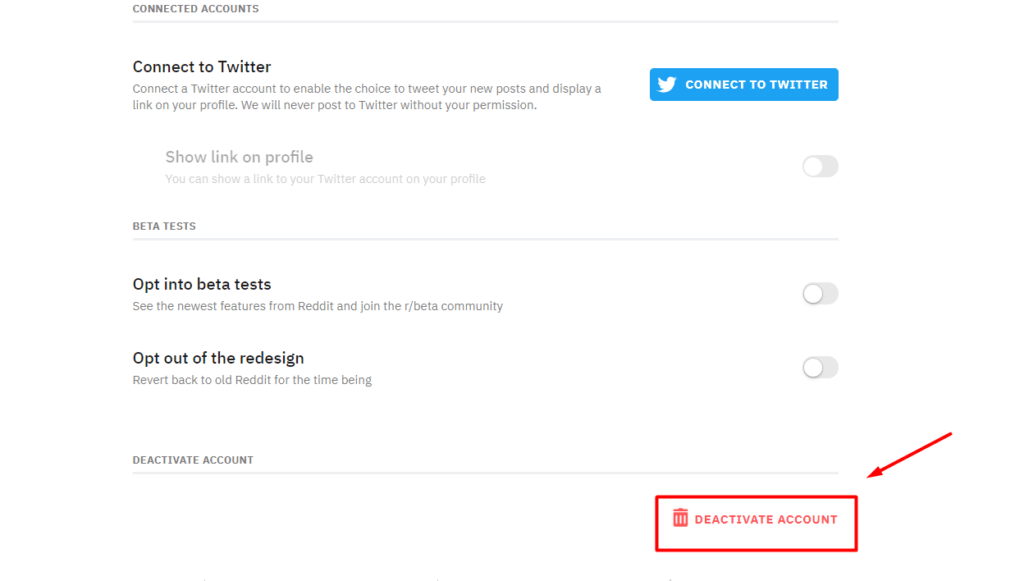
Task: Click the trash can icon
Action: pos(680,518)
